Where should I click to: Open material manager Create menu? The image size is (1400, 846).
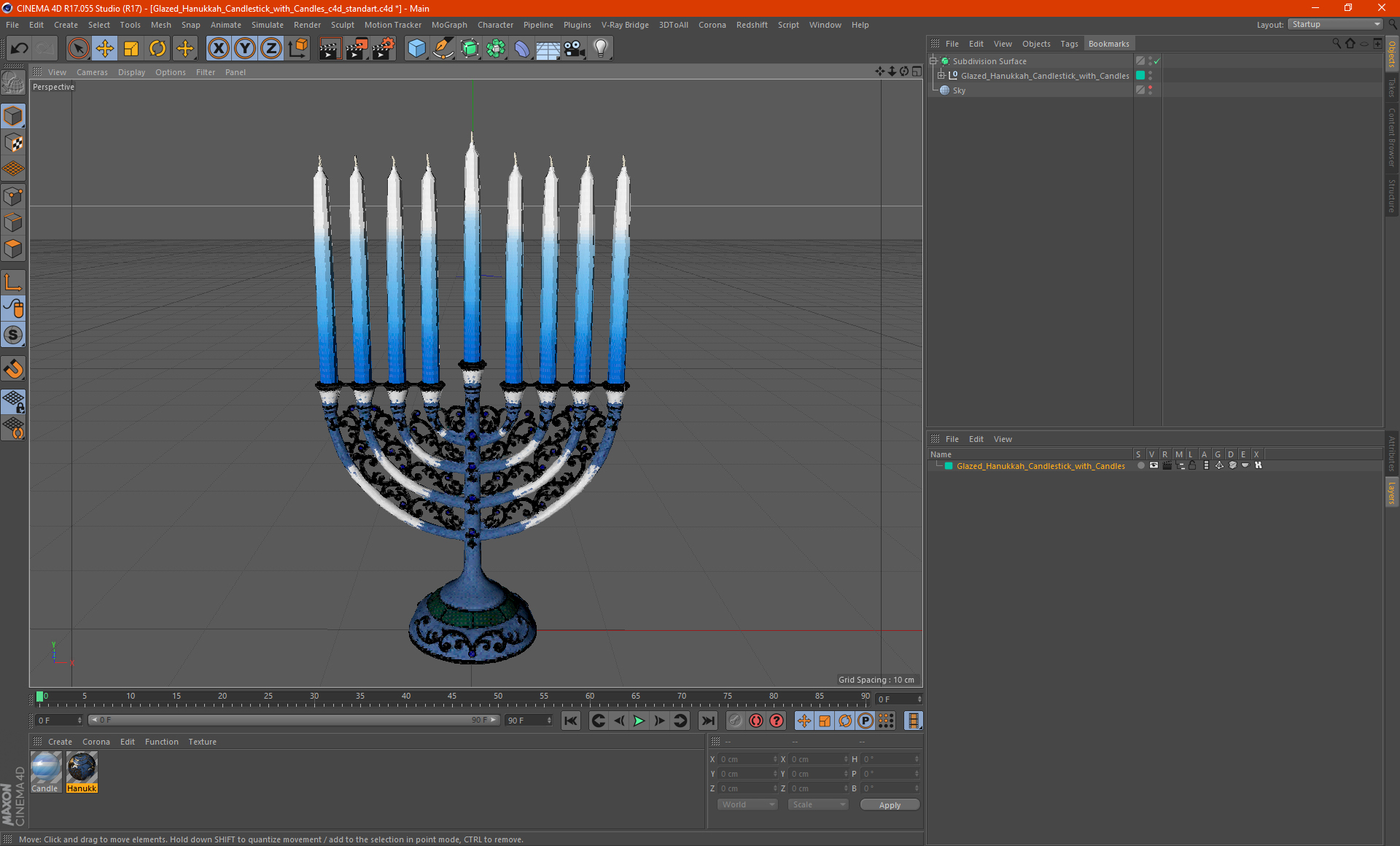[x=60, y=742]
